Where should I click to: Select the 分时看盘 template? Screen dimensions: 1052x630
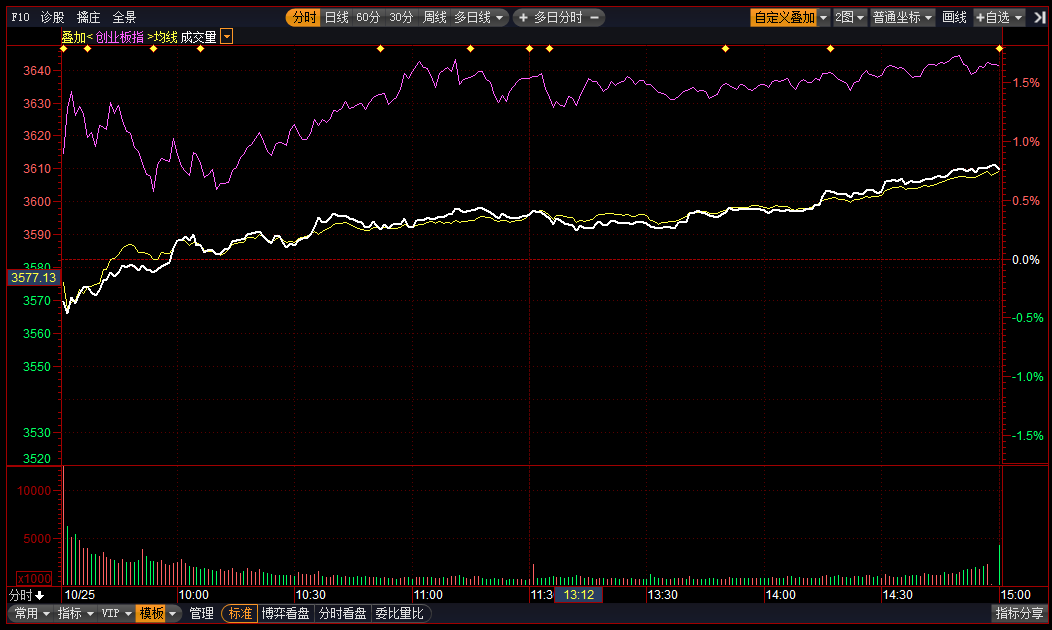(x=342, y=613)
